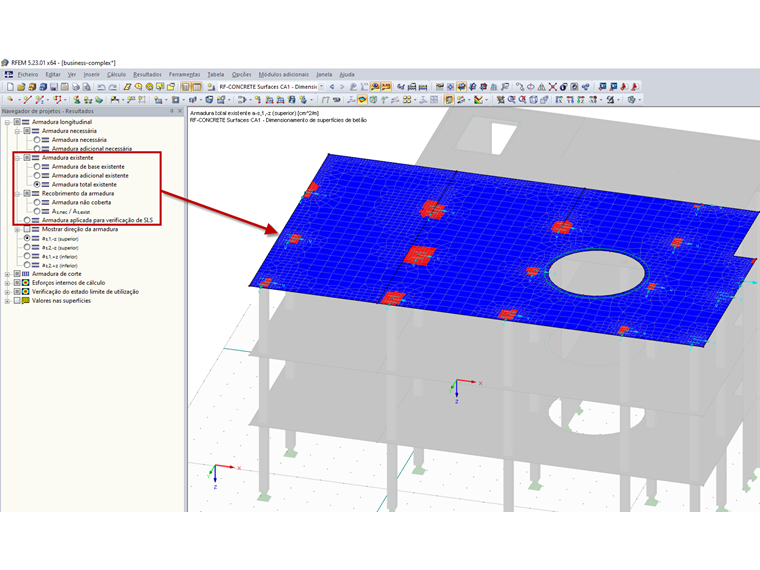This screenshot has width=760, height=570.
Task: Open the Ficheiro menu
Action: click(28, 74)
